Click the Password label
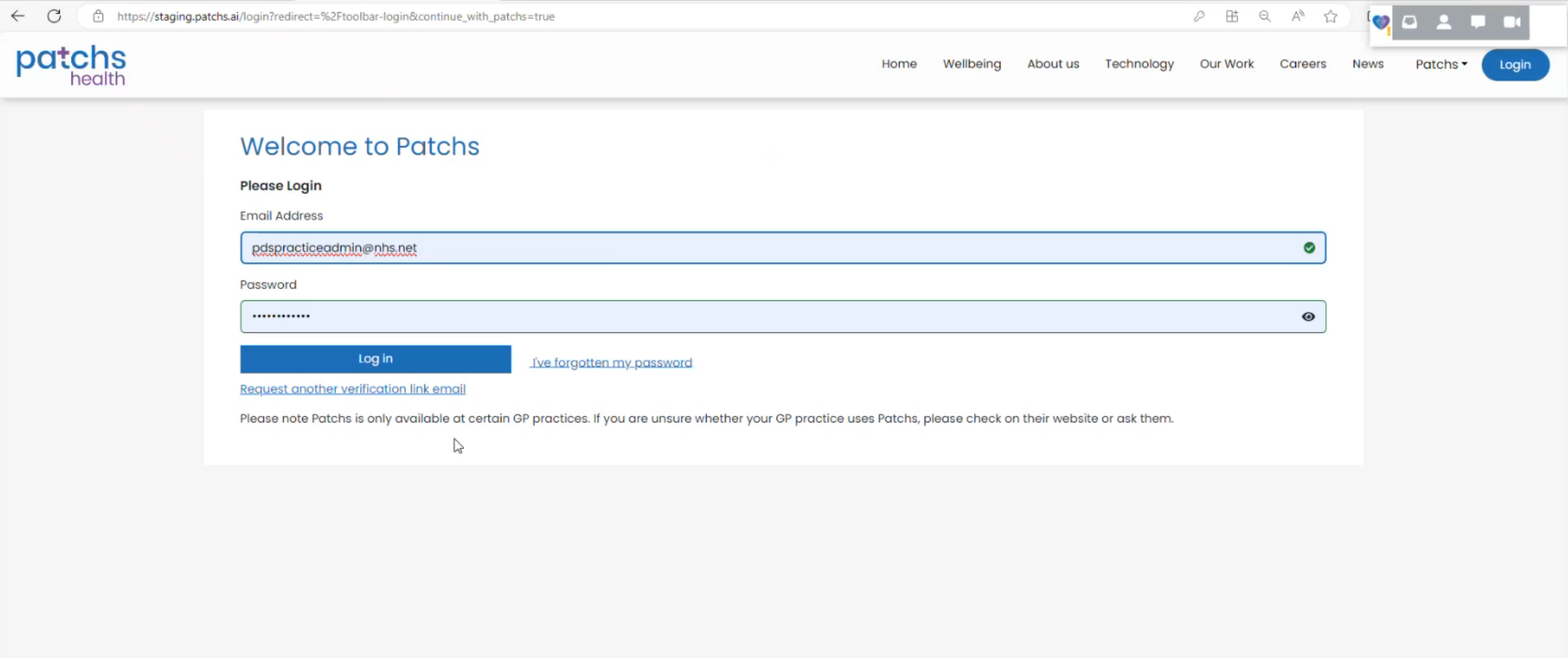The height and width of the screenshot is (658, 1568). pos(268,285)
